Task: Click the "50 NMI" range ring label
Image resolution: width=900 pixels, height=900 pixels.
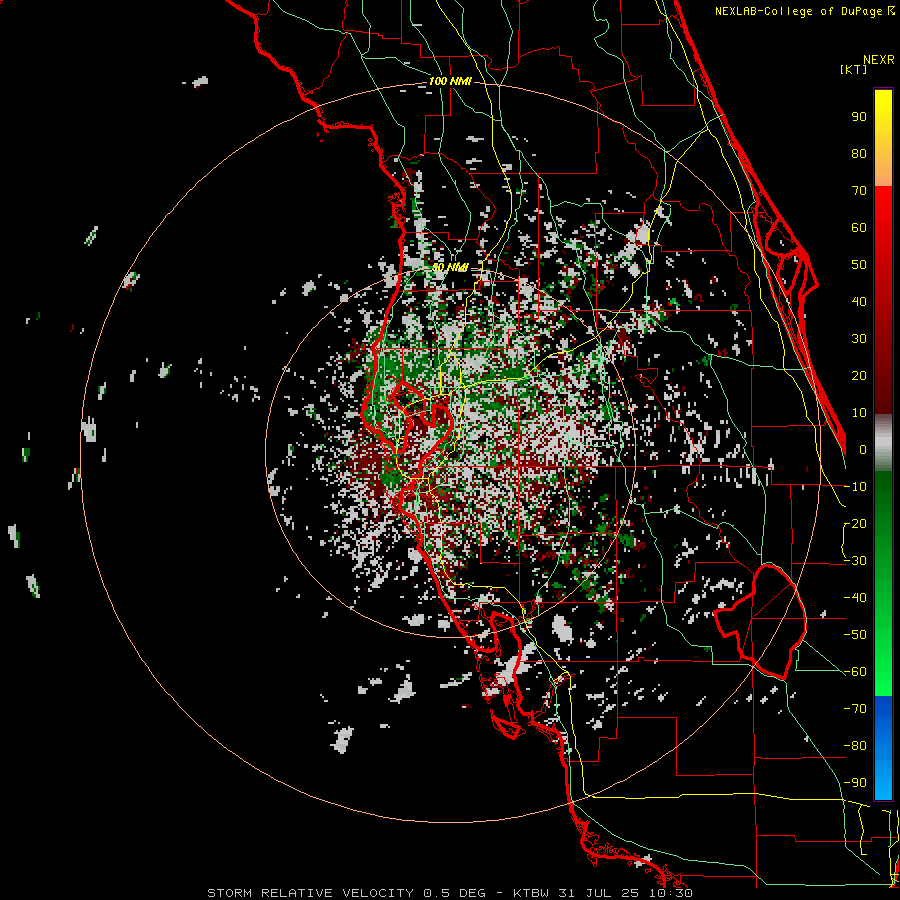Action: click(x=450, y=267)
